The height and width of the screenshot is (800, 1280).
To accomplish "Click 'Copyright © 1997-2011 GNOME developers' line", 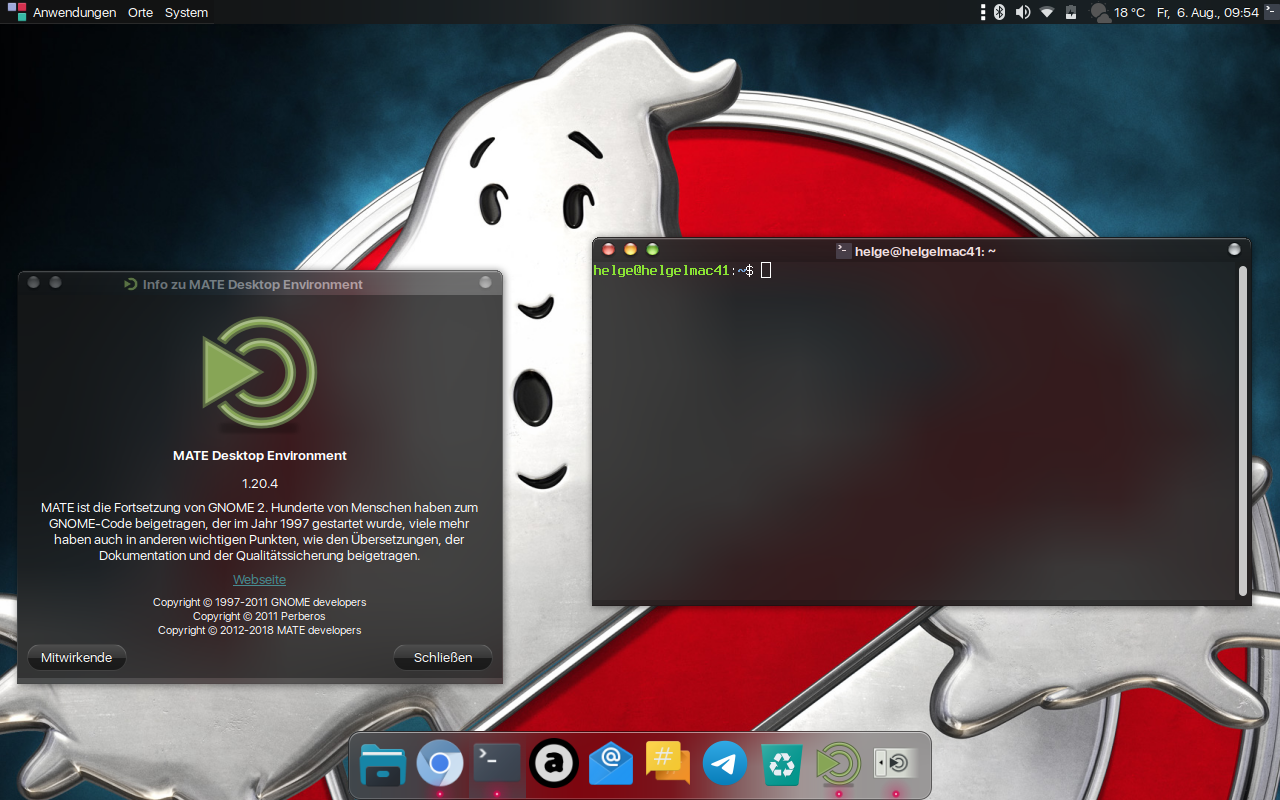I will 259,602.
